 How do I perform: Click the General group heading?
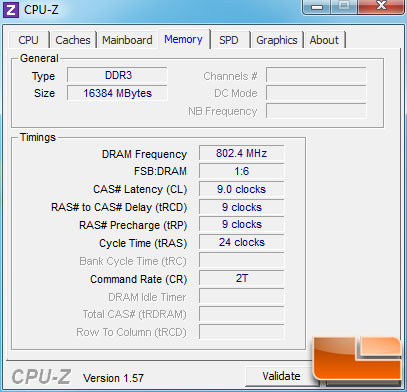pyautogui.click(x=39, y=58)
